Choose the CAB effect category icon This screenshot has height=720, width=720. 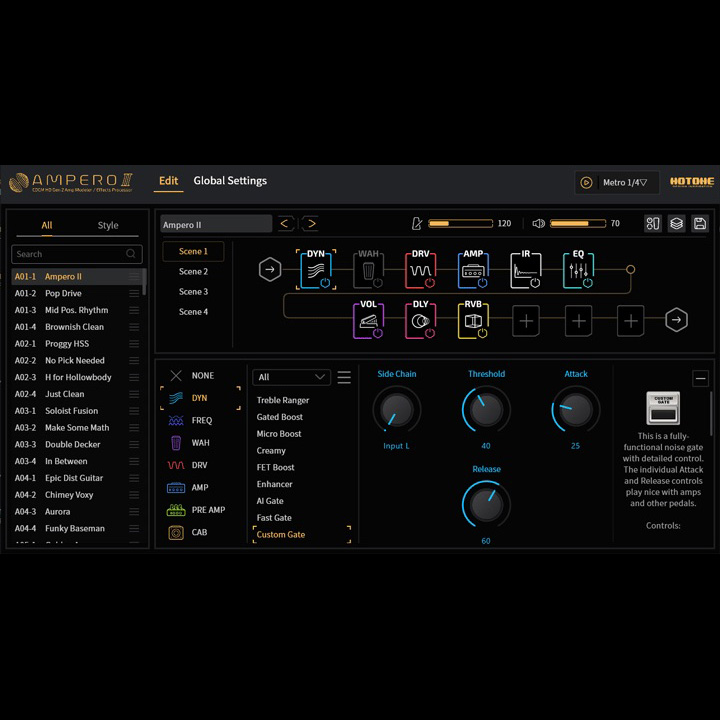pyautogui.click(x=176, y=533)
